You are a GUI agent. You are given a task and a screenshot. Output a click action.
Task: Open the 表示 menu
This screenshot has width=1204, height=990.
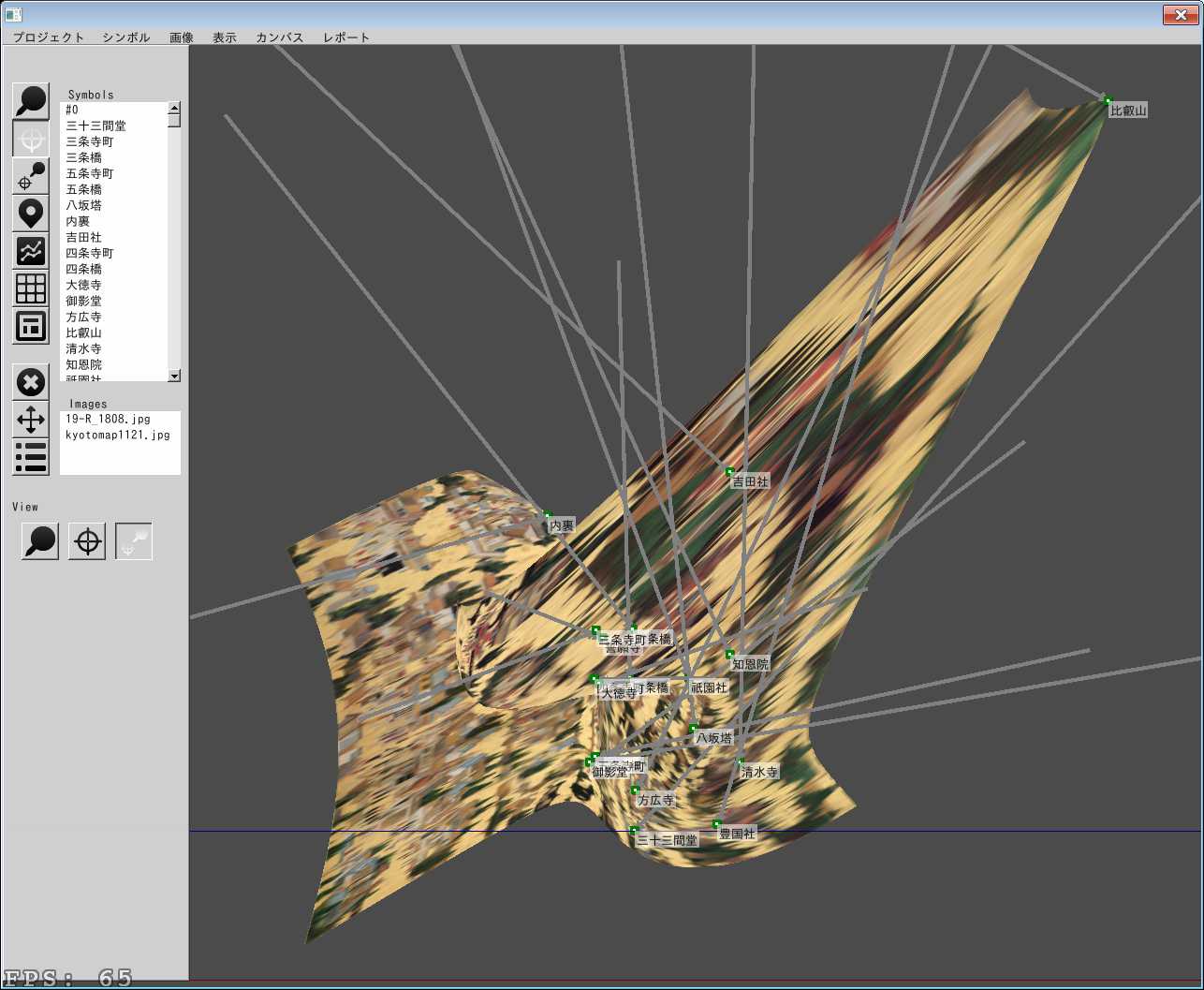tap(225, 37)
